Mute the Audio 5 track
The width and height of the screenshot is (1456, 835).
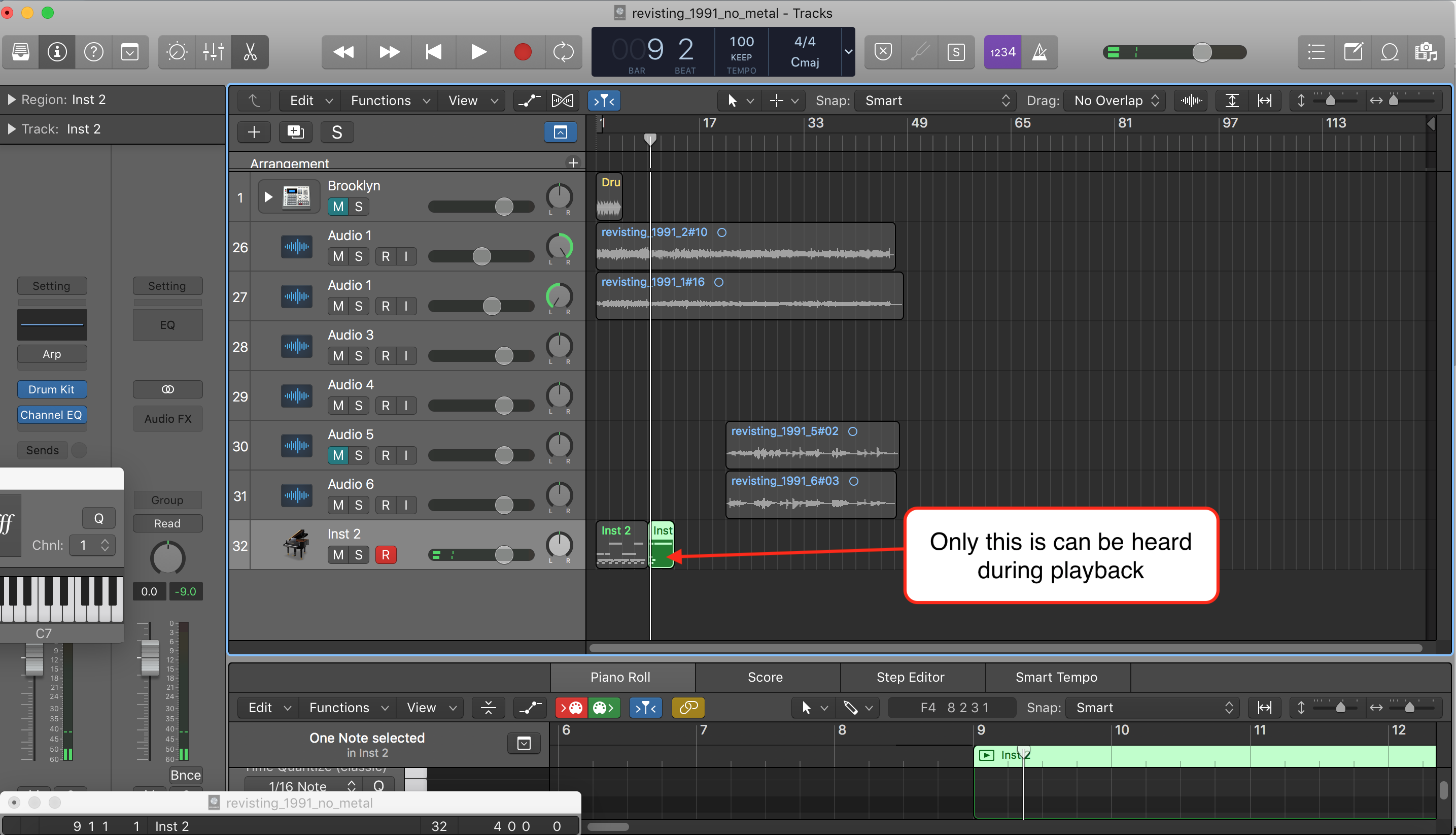click(337, 455)
